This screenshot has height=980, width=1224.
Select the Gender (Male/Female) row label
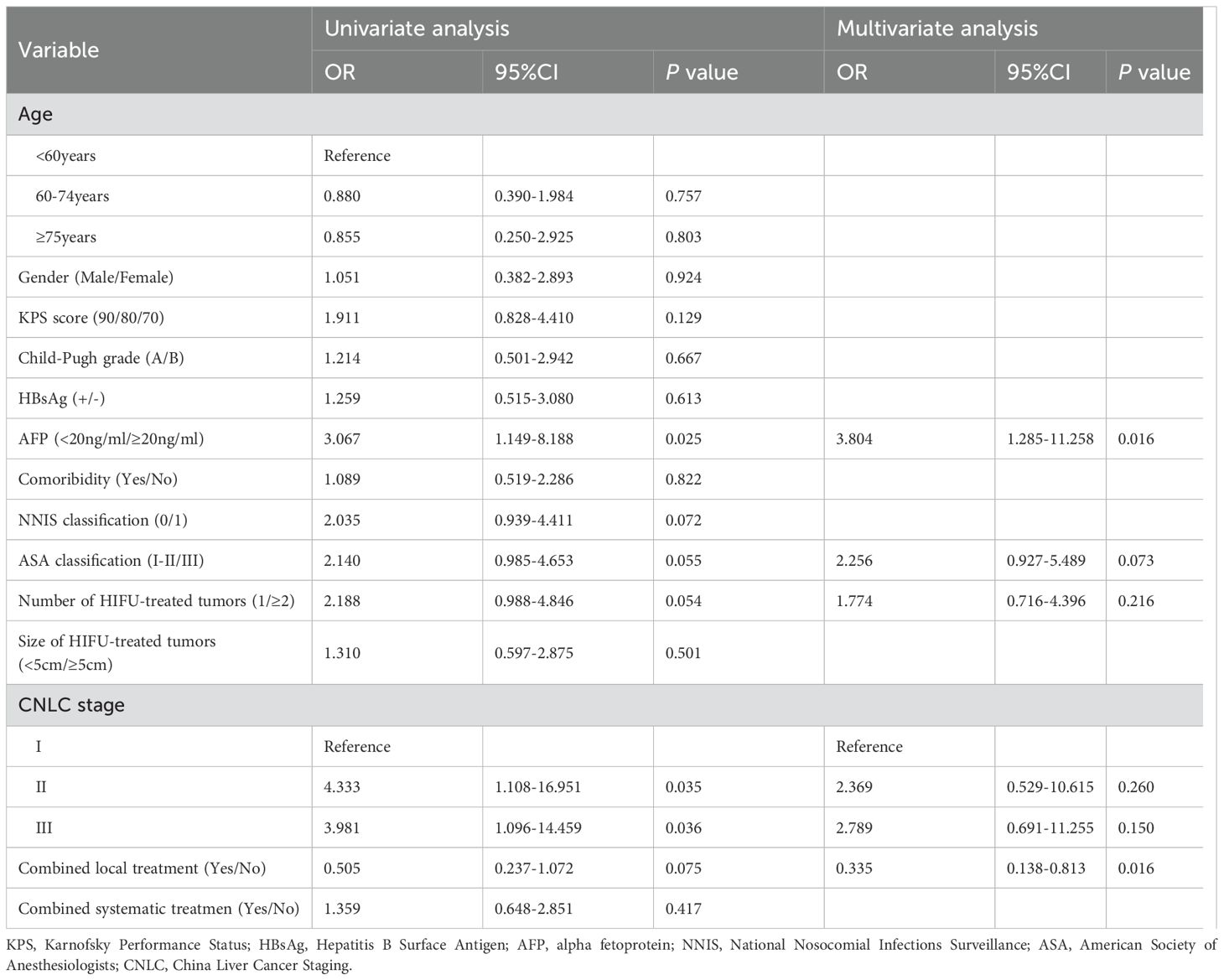click(x=96, y=277)
